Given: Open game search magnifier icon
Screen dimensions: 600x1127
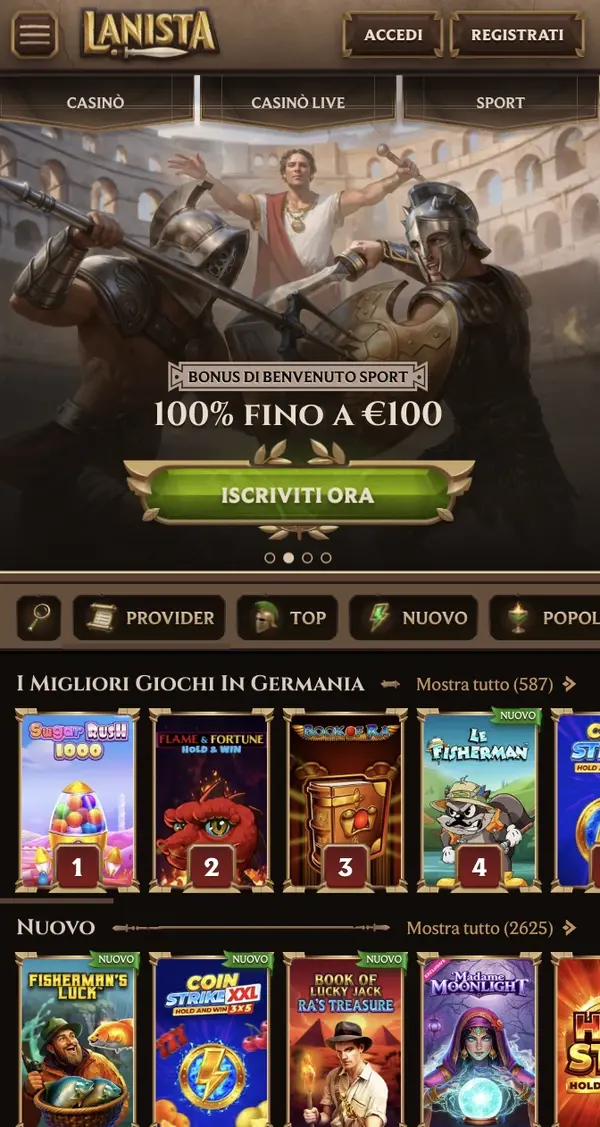Looking at the screenshot, I should coord(39,617).
